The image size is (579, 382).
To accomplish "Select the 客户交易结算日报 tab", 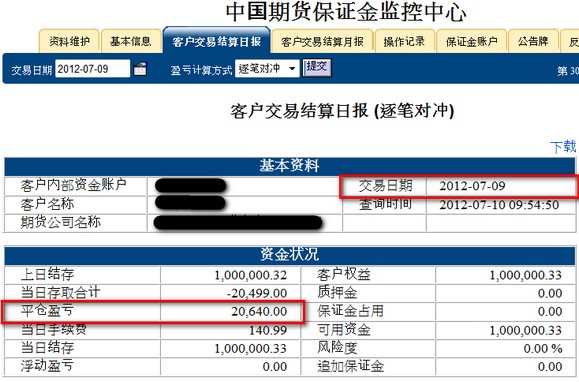I will pos(217,41).
